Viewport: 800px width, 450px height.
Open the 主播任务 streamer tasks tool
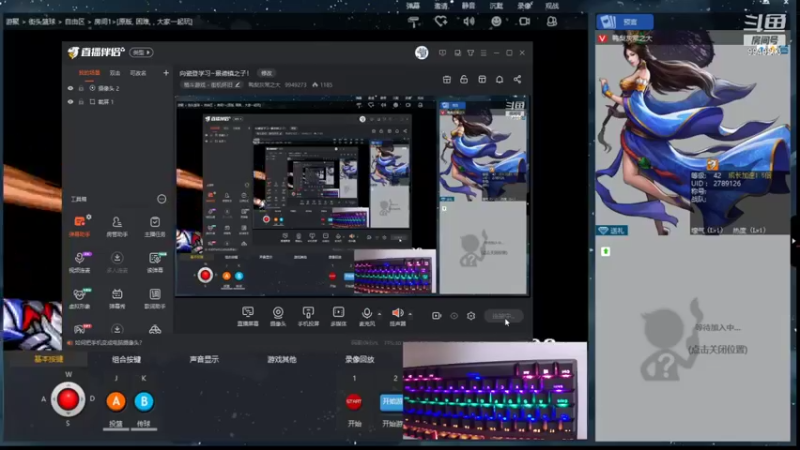(155, 226)
